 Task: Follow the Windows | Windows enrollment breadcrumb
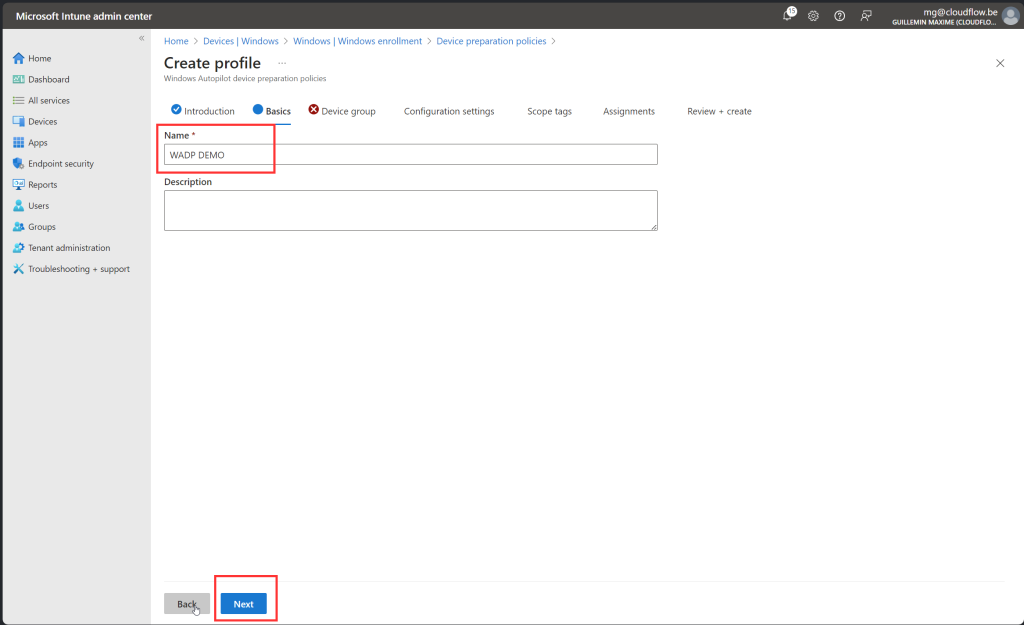(357, 40)
